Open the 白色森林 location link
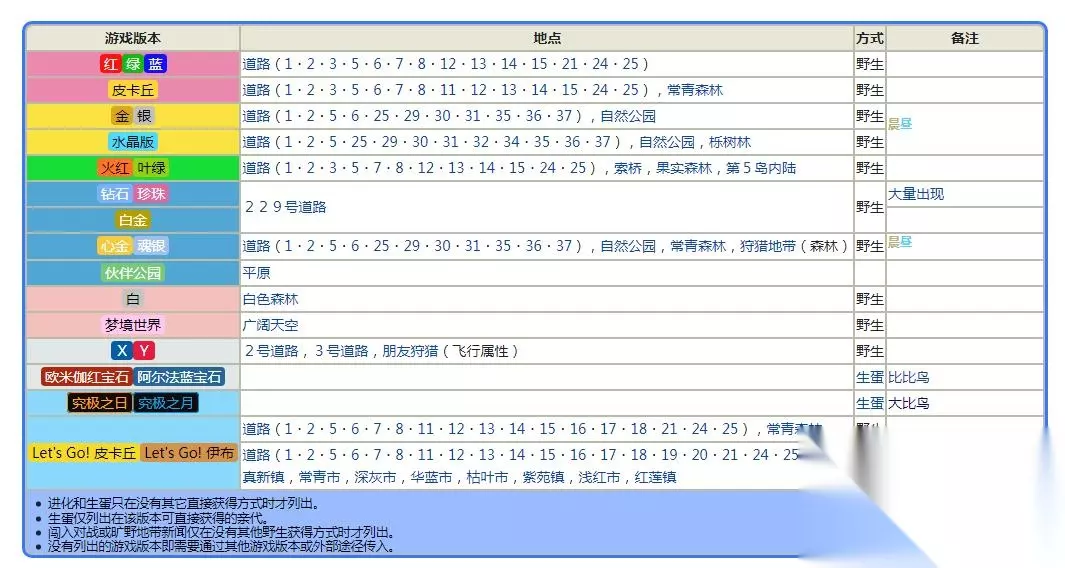 (270, 299)
